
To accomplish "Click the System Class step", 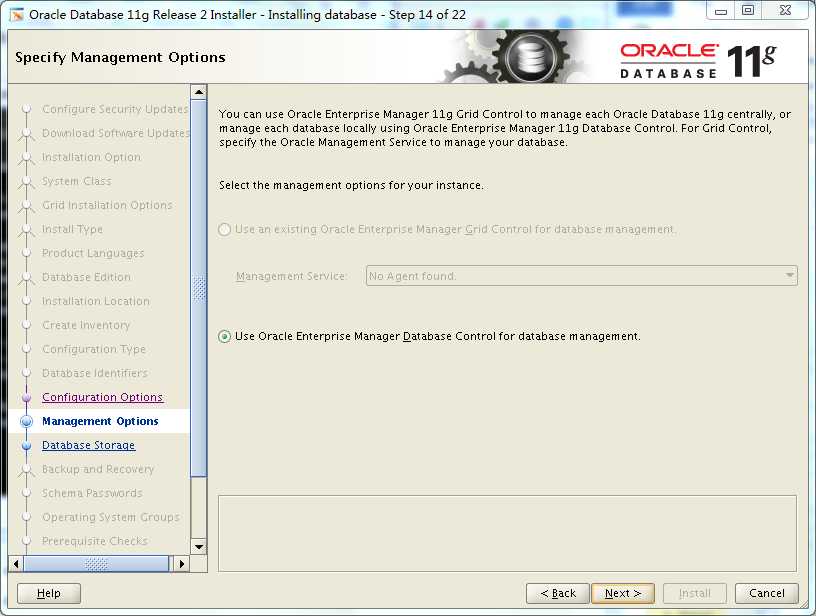I will pos(76,181).
